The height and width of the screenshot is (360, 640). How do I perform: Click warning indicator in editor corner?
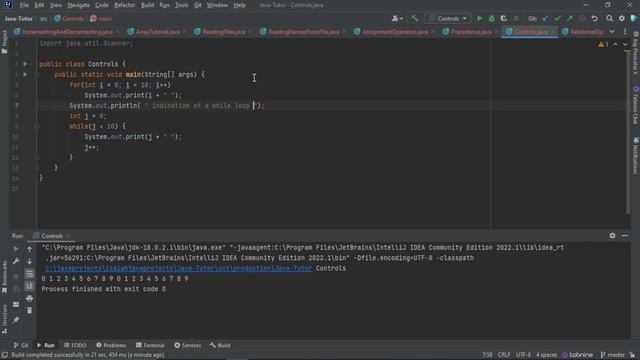[603, 44]
